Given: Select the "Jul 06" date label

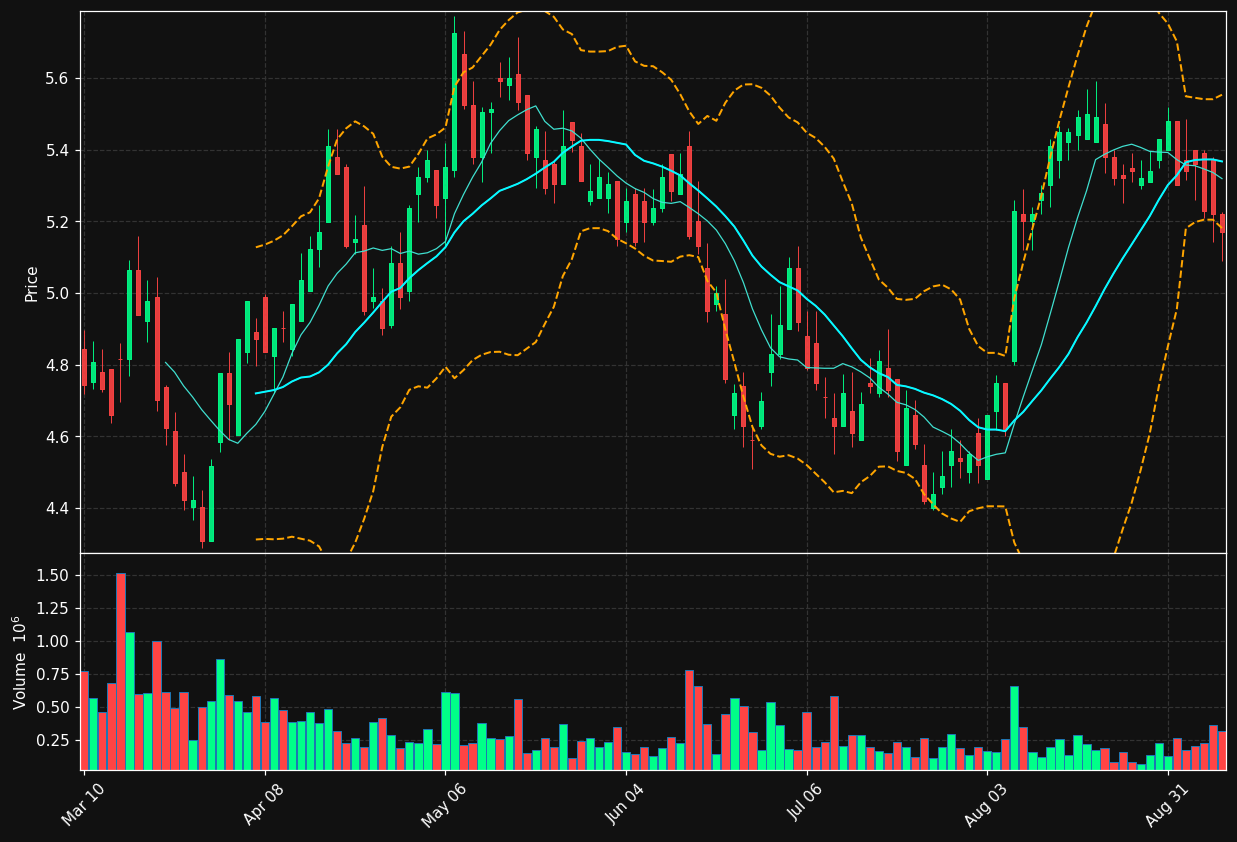Looking at the screenshot, I should (x=809, y=803).
